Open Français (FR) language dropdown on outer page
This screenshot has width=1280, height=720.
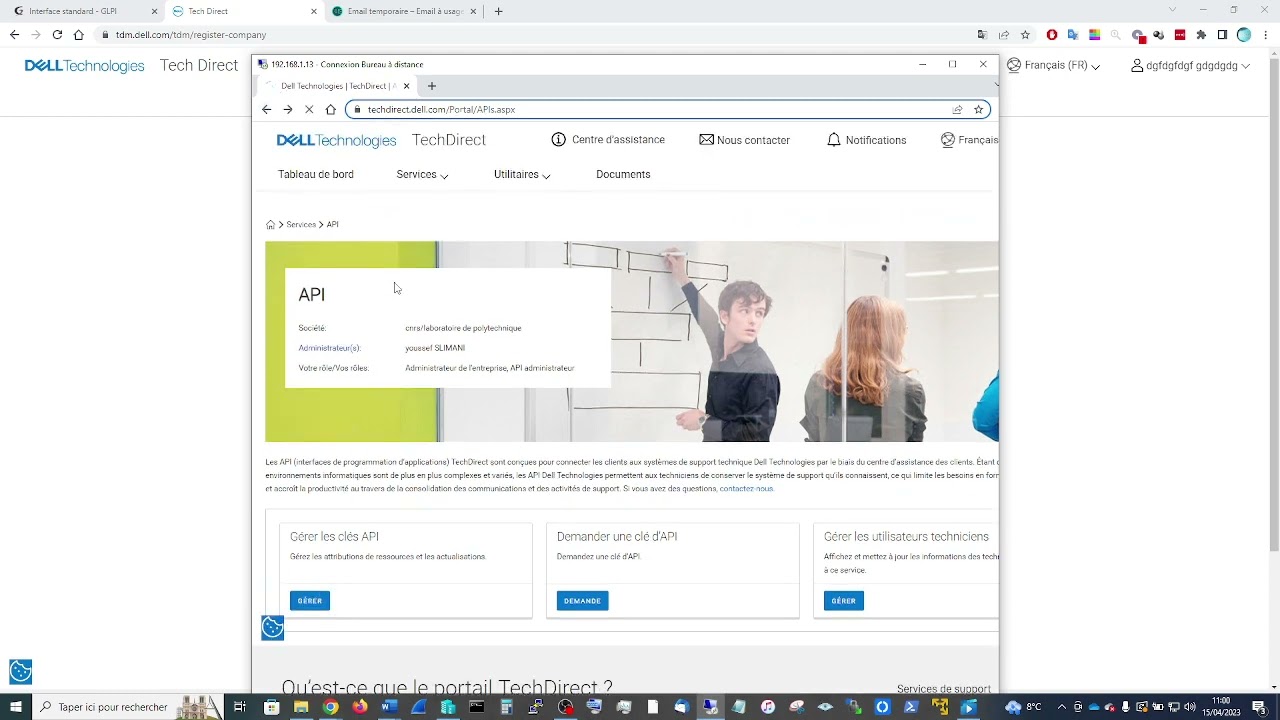1053,65
